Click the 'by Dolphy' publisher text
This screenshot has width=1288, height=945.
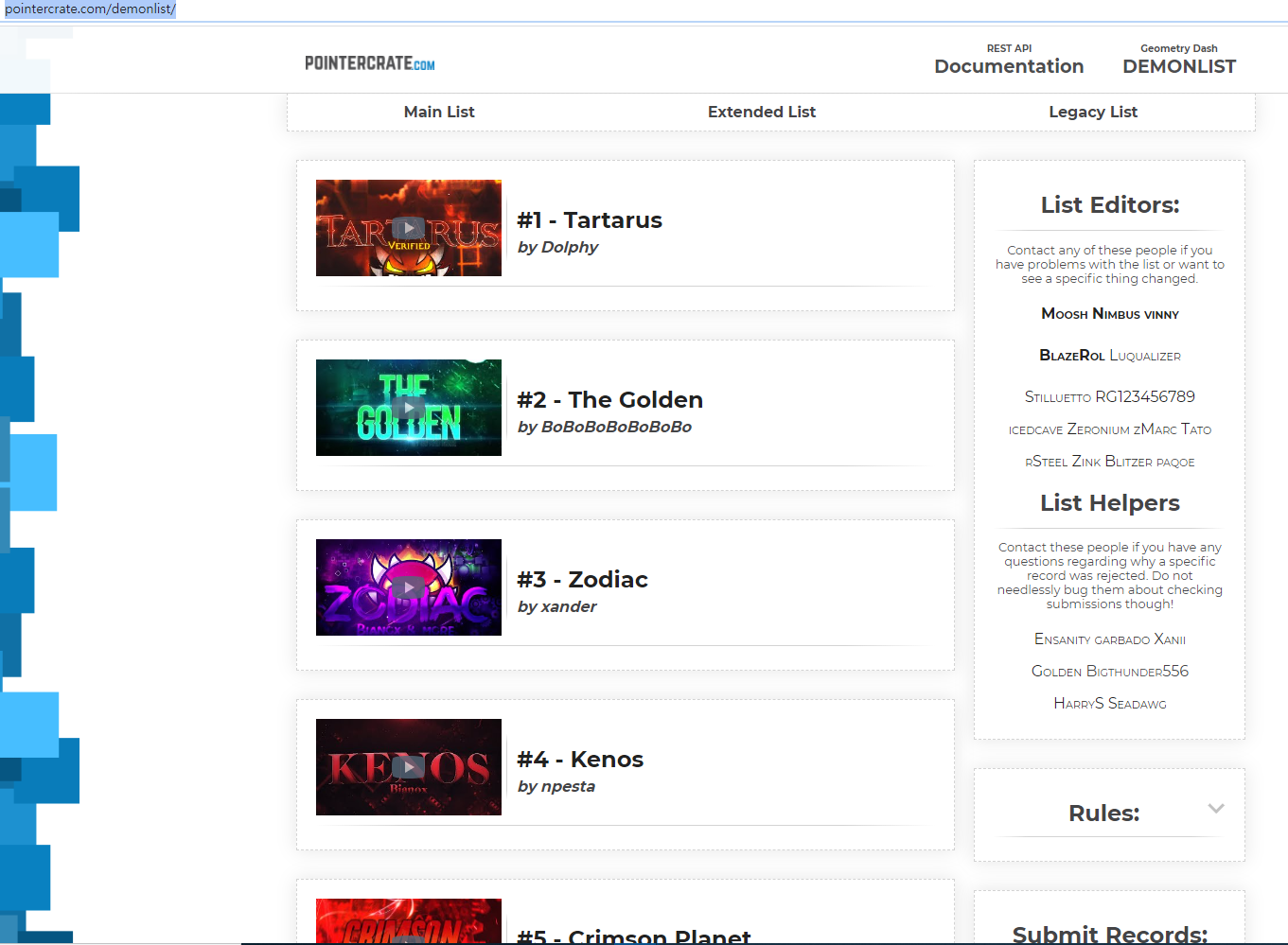(x=558, y=247)
